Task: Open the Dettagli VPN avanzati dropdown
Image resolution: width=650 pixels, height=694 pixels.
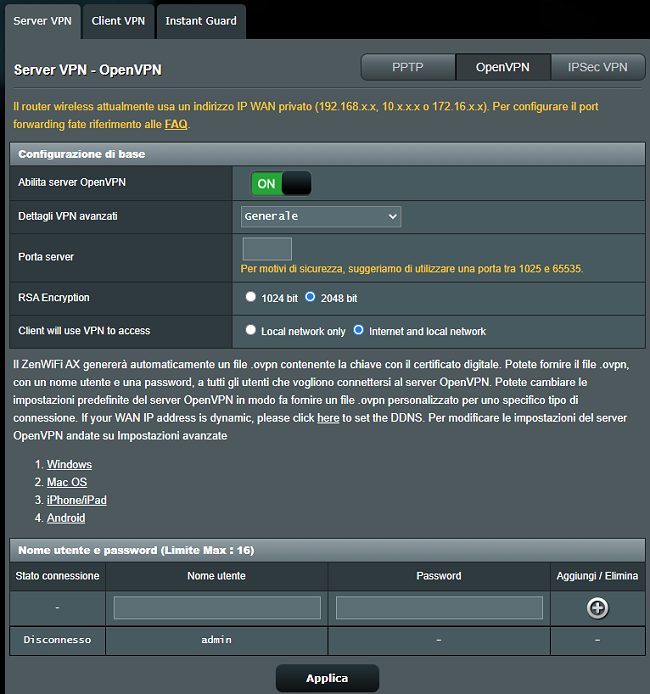Action: click(320, 216)
